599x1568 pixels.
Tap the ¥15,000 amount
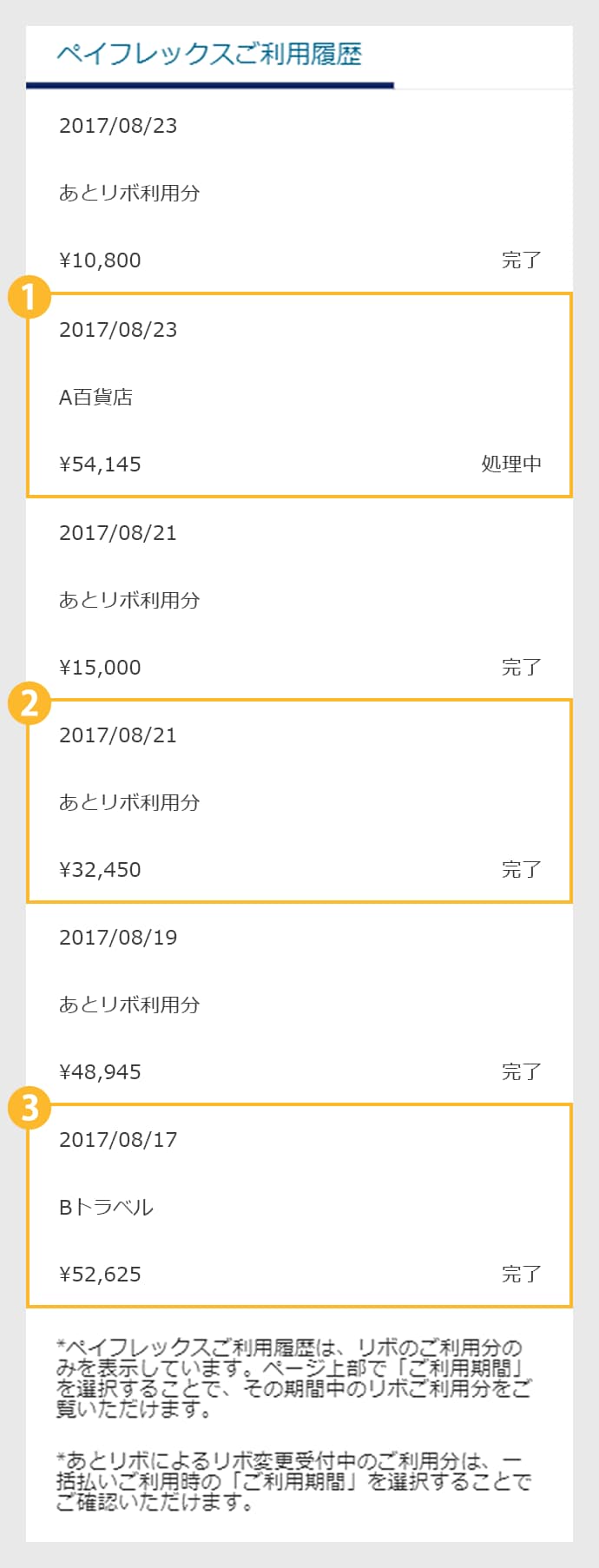pos(100,668)
